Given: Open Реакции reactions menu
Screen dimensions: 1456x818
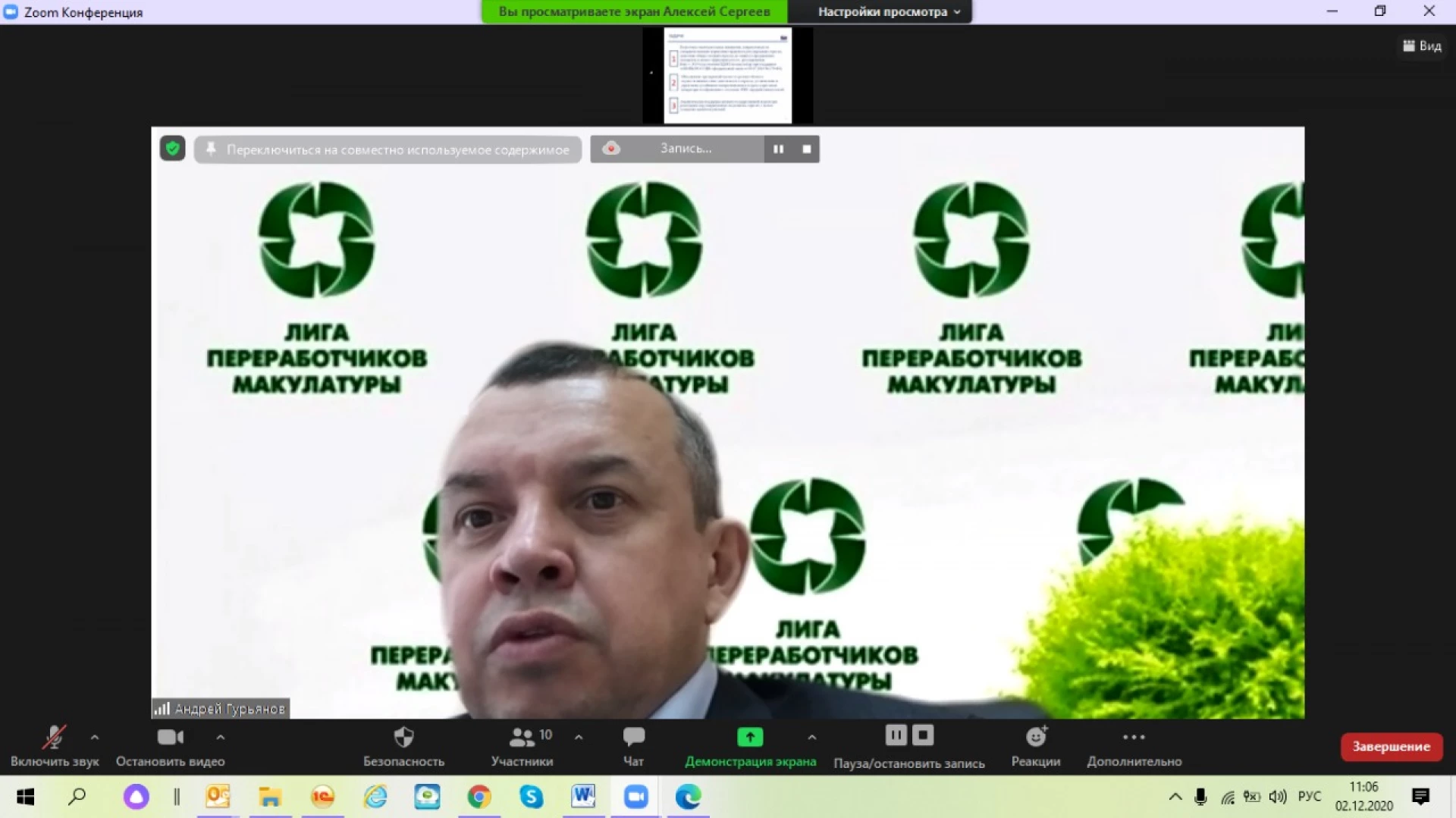Looking at the screenshot, I should pos(1036,747).
